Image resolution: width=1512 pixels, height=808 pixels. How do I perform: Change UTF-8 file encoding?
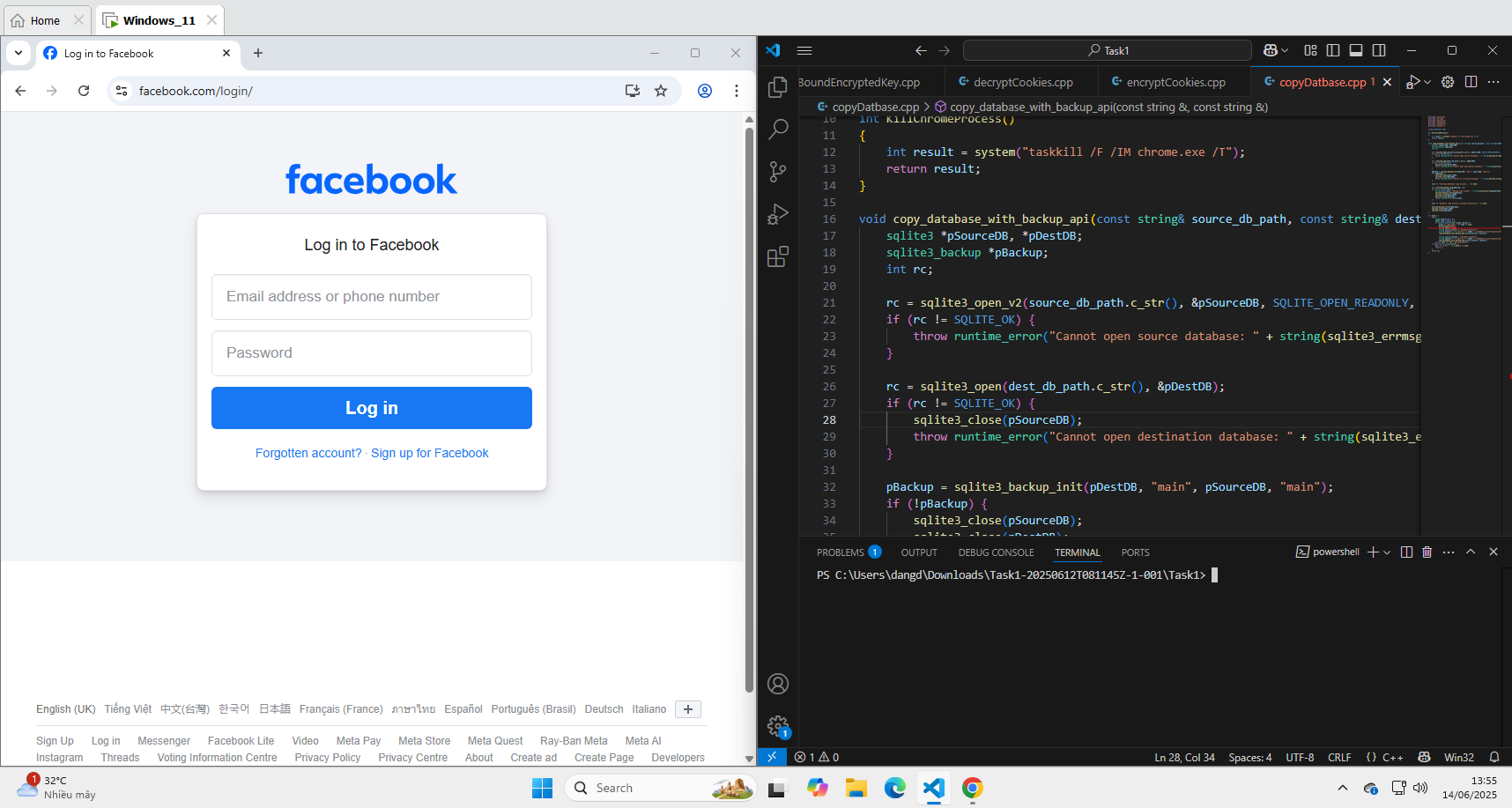pos(1300,757)
